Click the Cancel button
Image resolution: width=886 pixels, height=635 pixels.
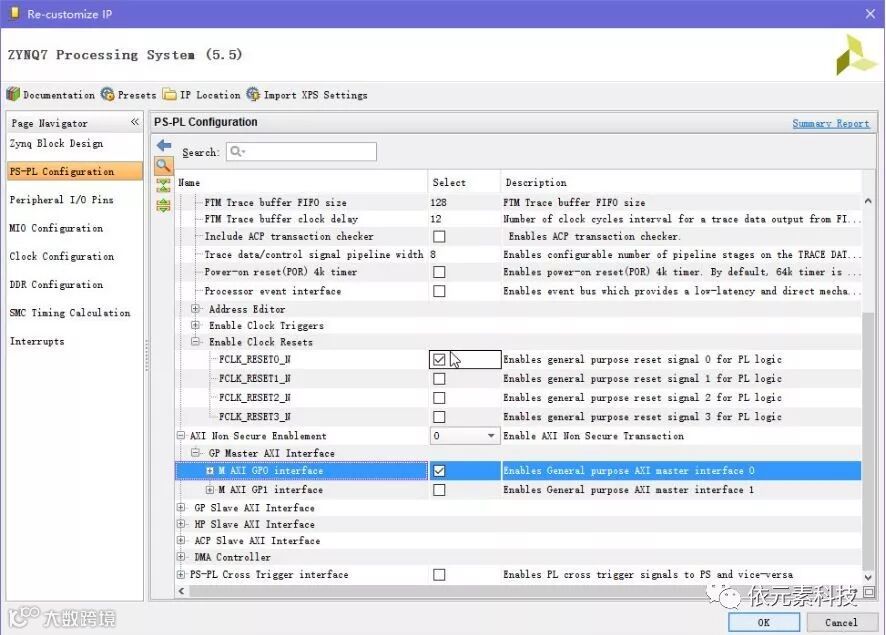pyautogui.click(x=841, y=622)
